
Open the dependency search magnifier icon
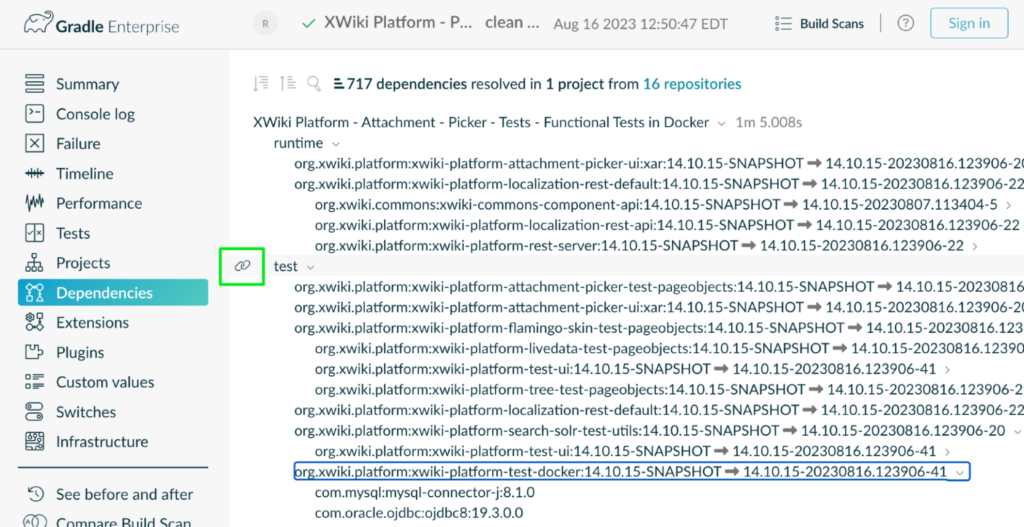point(315,84)
